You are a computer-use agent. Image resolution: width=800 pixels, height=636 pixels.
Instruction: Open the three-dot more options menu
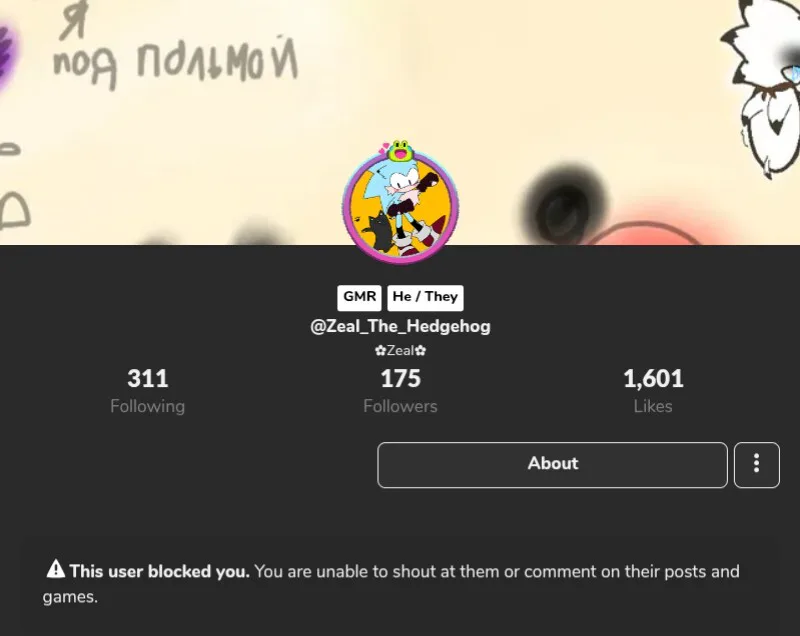click(757, 465)
